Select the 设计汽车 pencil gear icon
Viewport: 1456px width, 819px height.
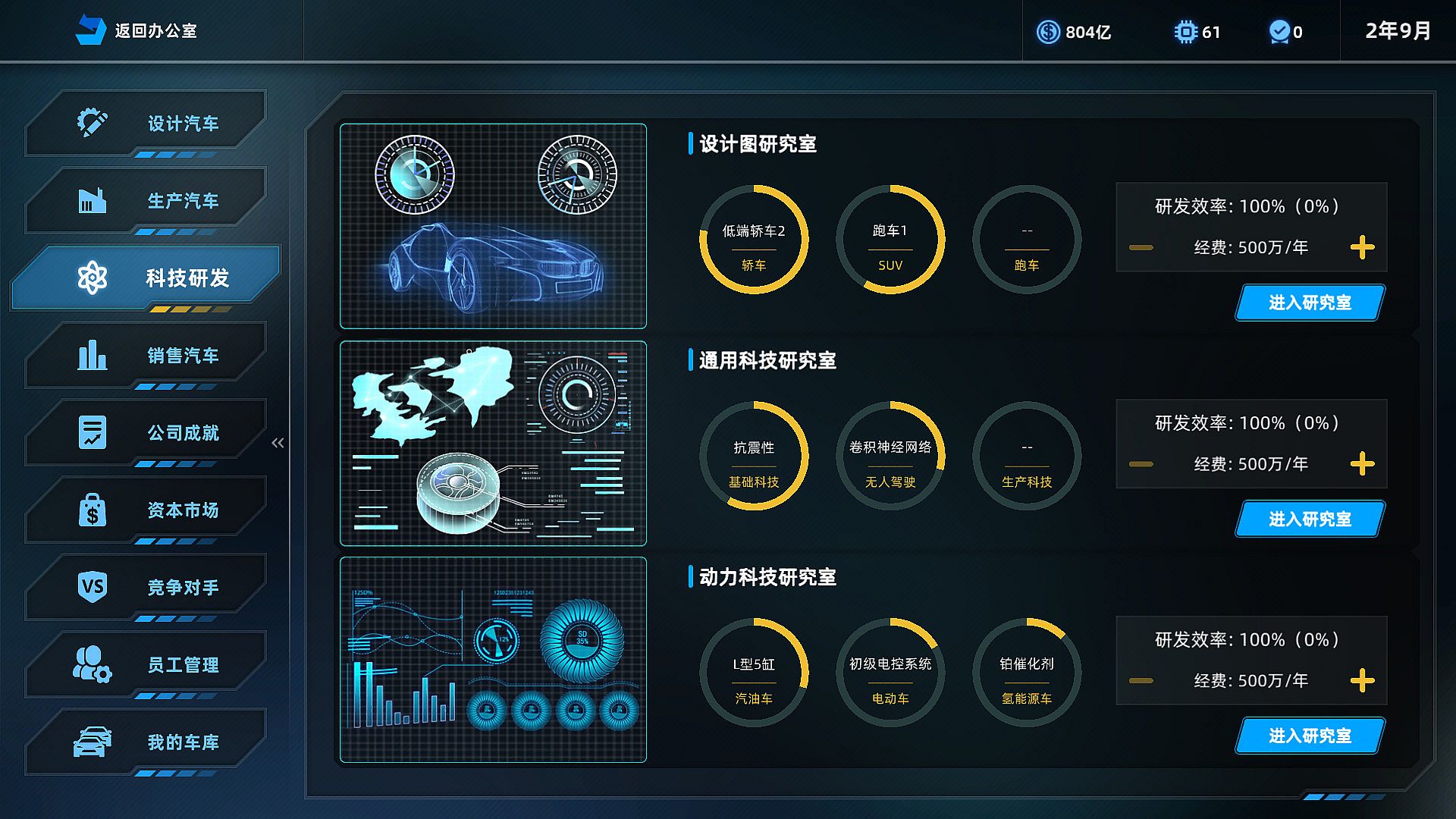pos(93,123)
